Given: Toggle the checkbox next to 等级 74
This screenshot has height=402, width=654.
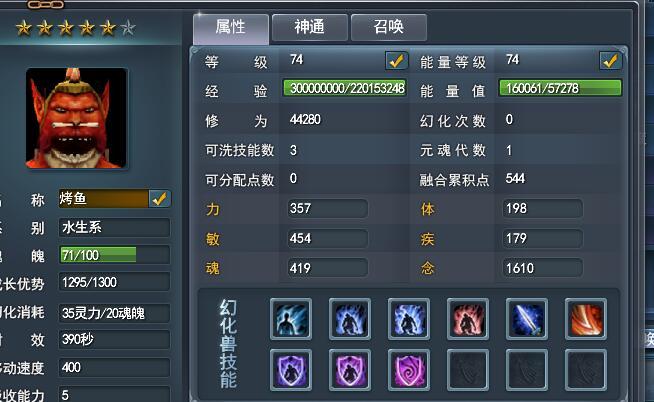Looking at the screenshot, I should point(396,61).
